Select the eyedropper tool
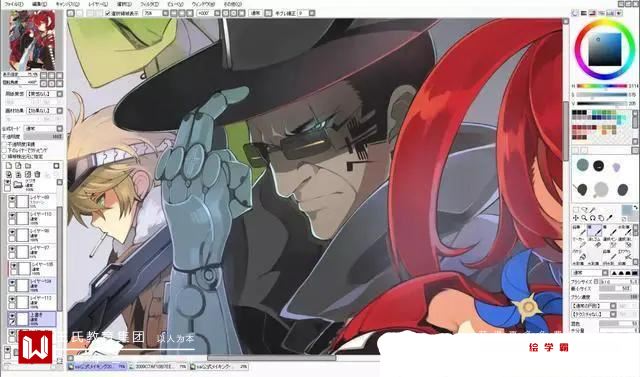This screenshot has width=640, height=377. (x=610, y=218)
